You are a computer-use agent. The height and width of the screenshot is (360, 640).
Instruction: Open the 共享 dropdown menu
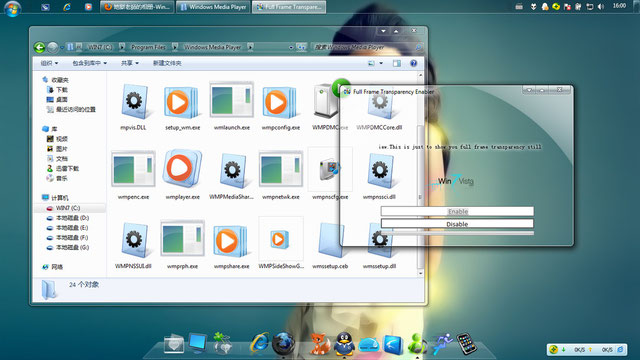coord(130,63)
